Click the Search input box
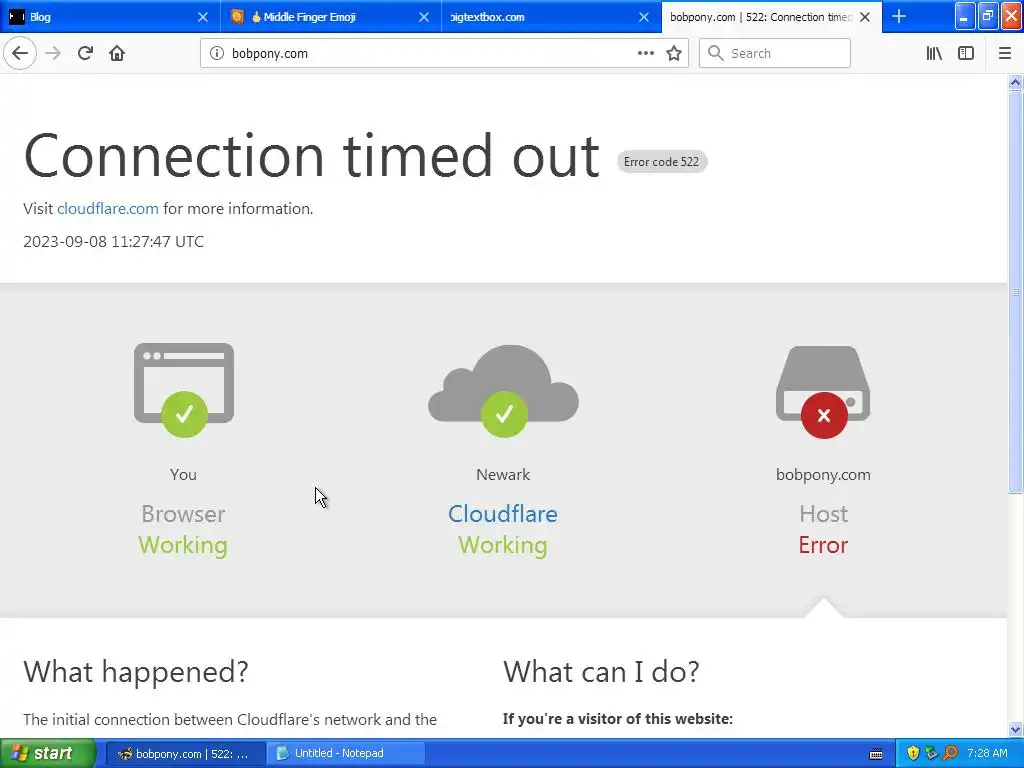The height and width of the screenshot is (768, 1024). pos(775,53)
